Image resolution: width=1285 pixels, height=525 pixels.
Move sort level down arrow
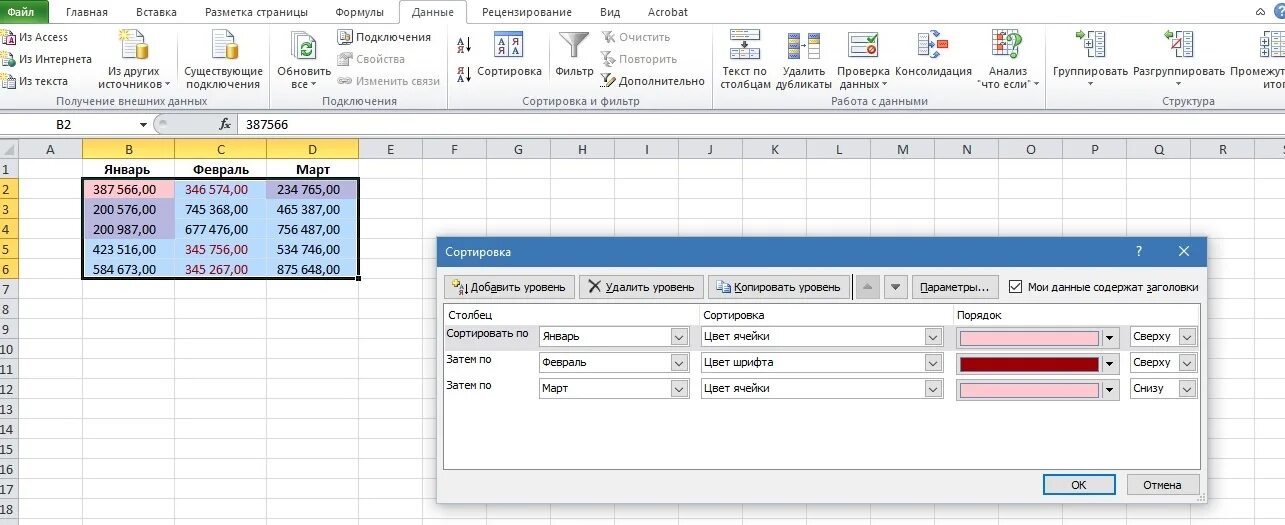click(x=896, y=287)
